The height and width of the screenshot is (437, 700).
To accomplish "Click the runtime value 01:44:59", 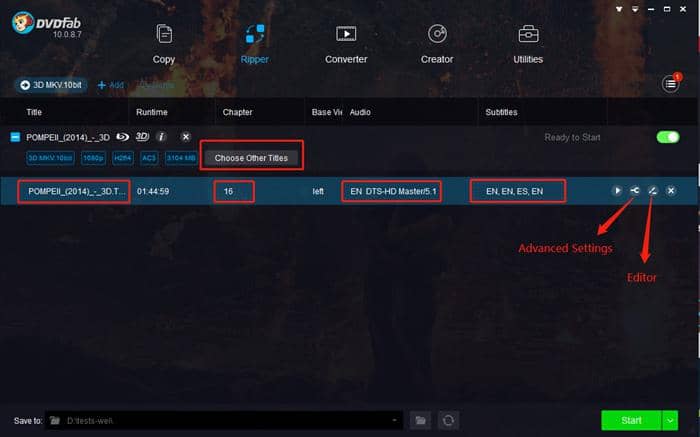I will 153,191.
